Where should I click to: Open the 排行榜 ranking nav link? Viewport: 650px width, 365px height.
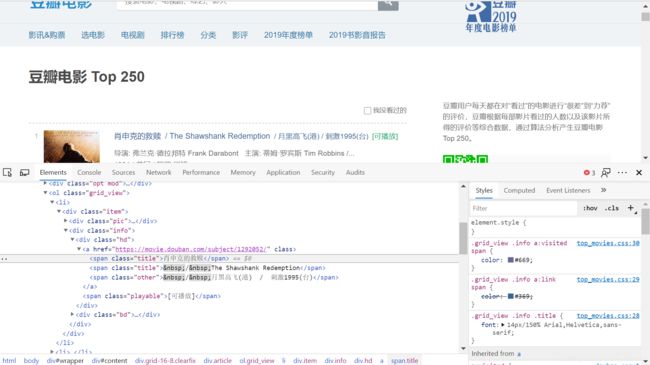point(172,35)
